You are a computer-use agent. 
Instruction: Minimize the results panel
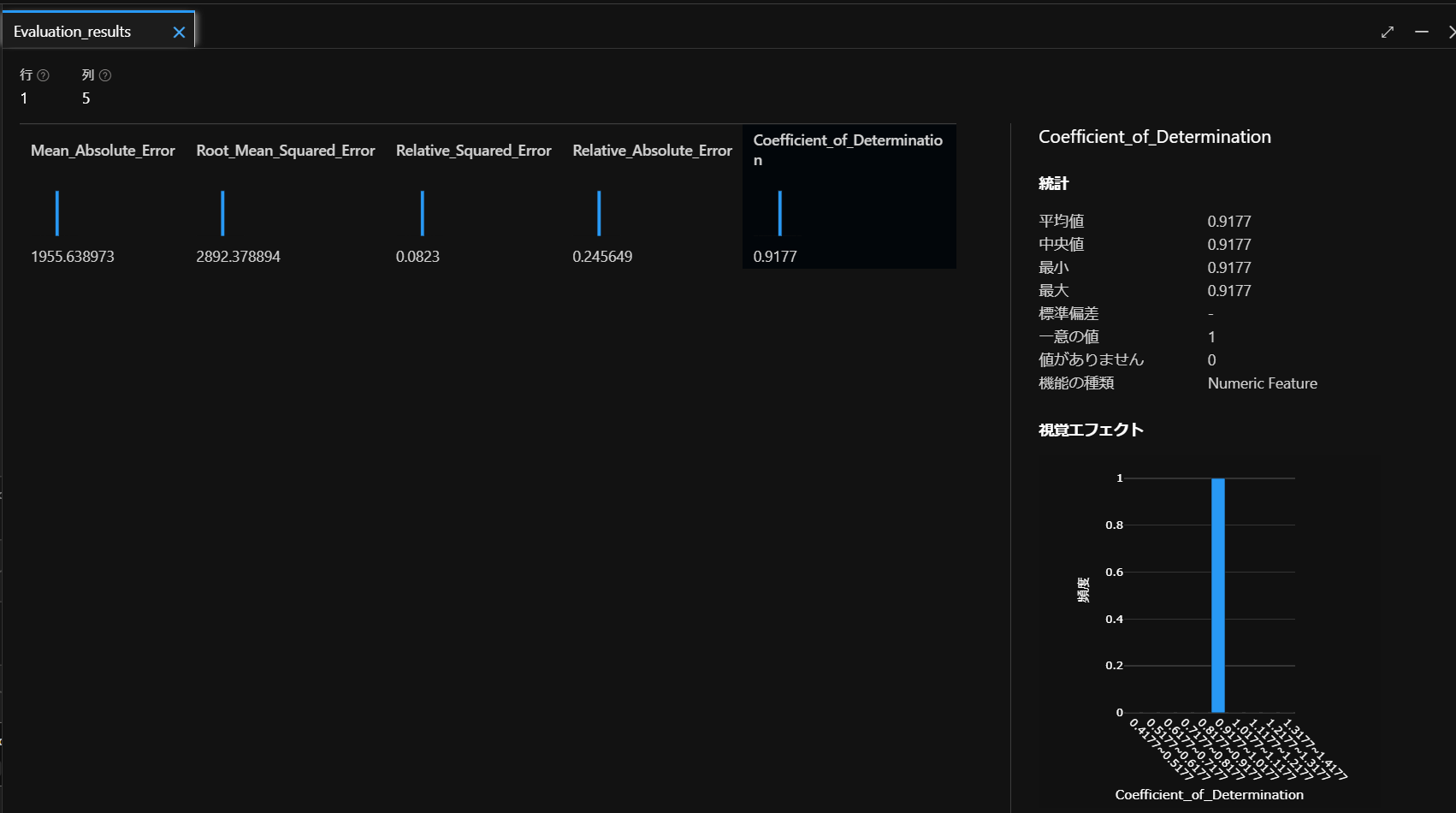pos(1422,32)
